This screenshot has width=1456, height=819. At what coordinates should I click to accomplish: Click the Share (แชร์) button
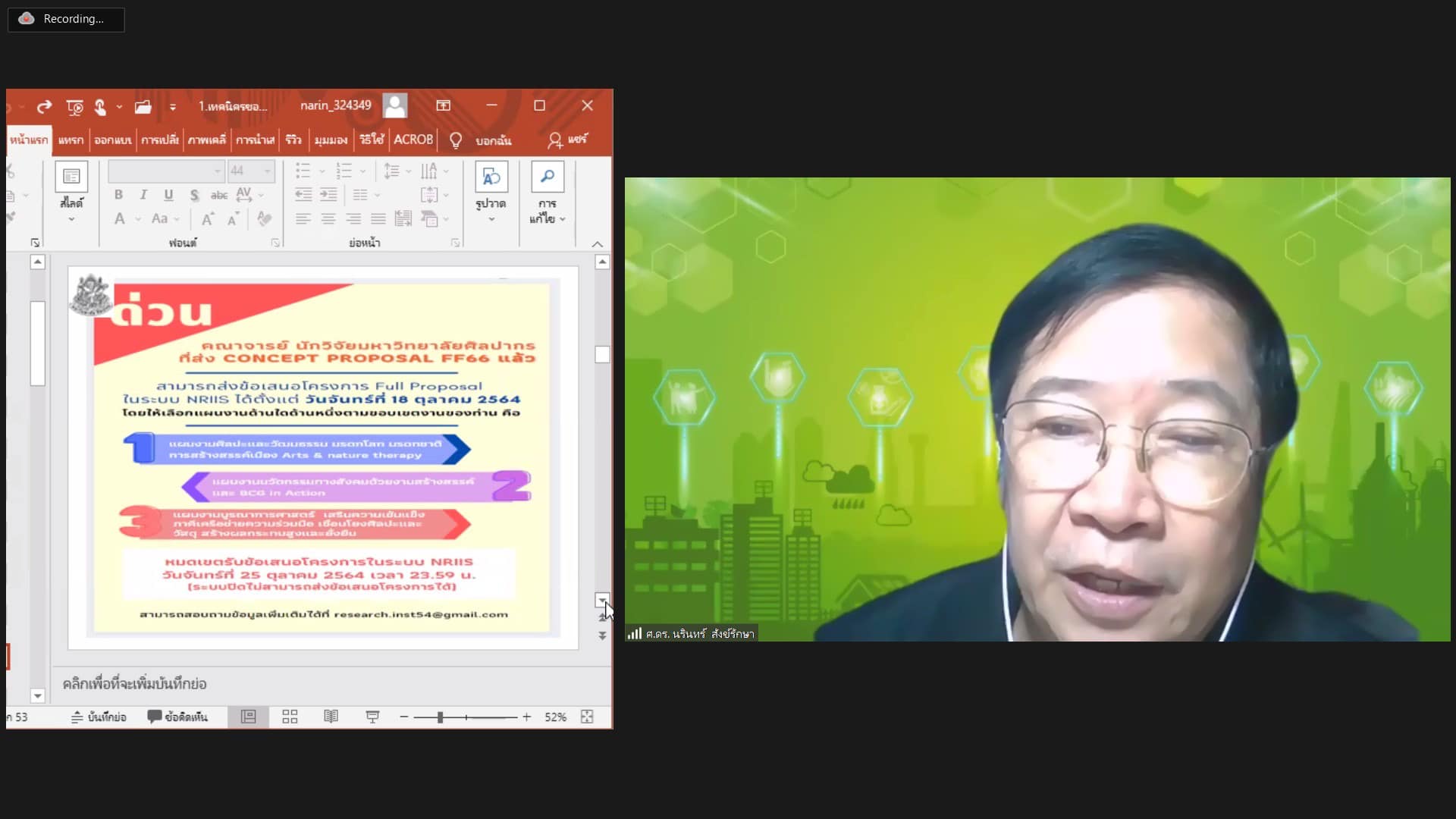coord(567,140)
